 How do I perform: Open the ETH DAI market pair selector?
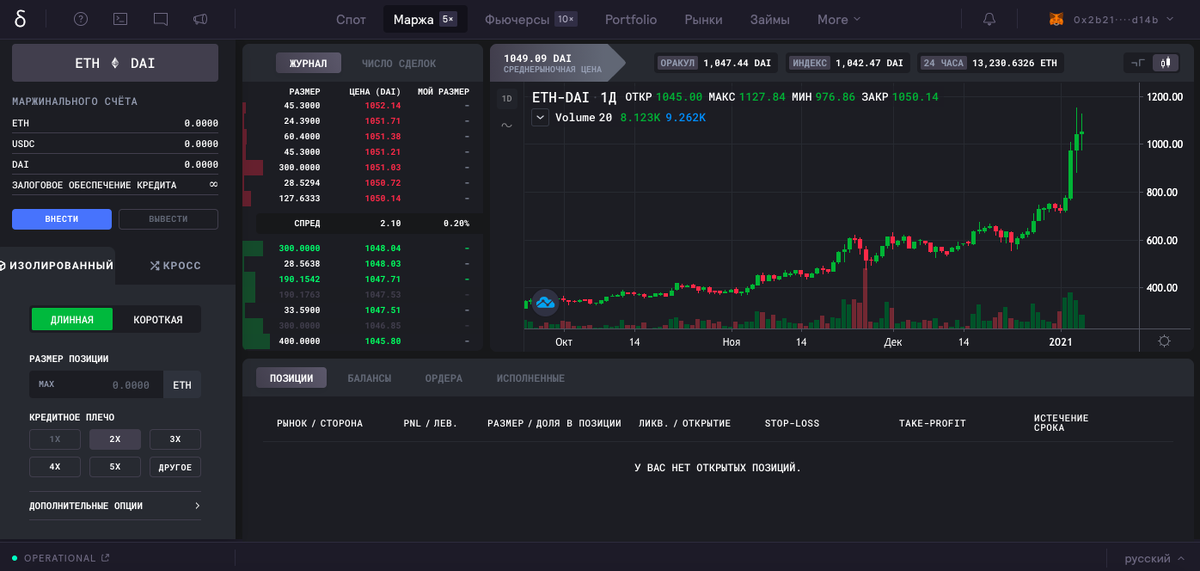point(115,63)
